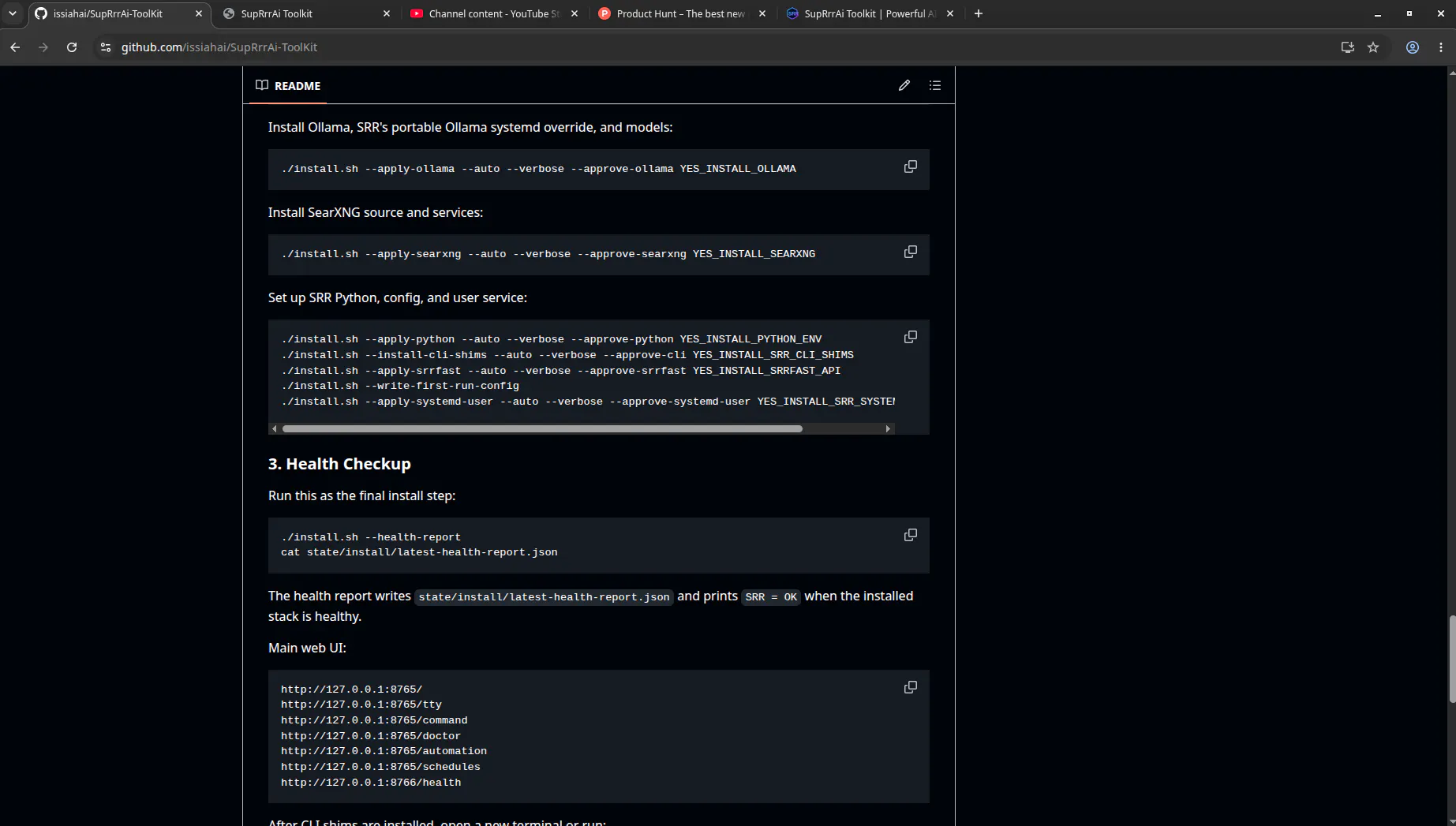This screenshot has width=1456, height=826.
Task: Close the Product Hunt tab
Action: [762, 13]
